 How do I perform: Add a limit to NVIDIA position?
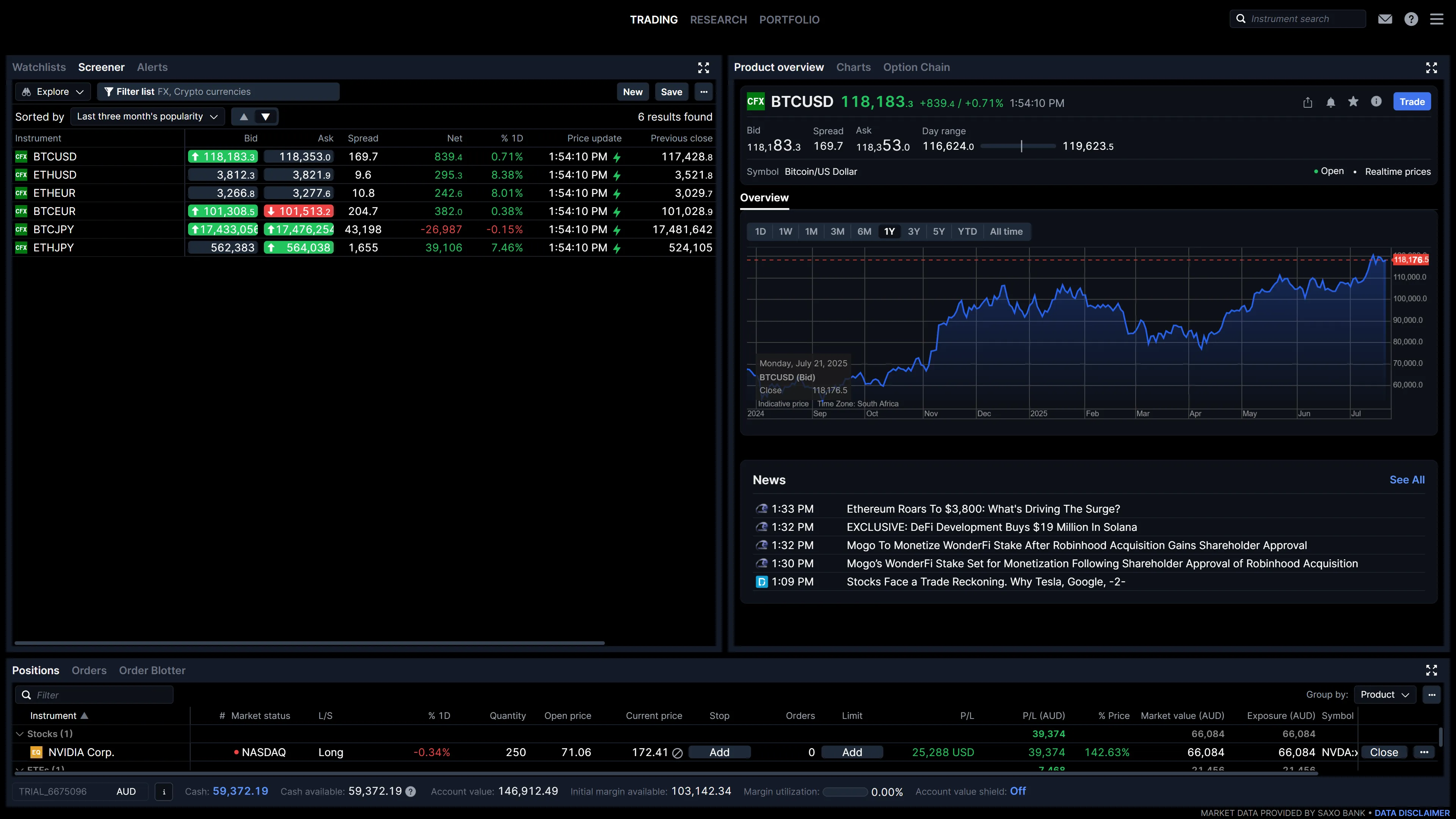(x=852, y=752)
